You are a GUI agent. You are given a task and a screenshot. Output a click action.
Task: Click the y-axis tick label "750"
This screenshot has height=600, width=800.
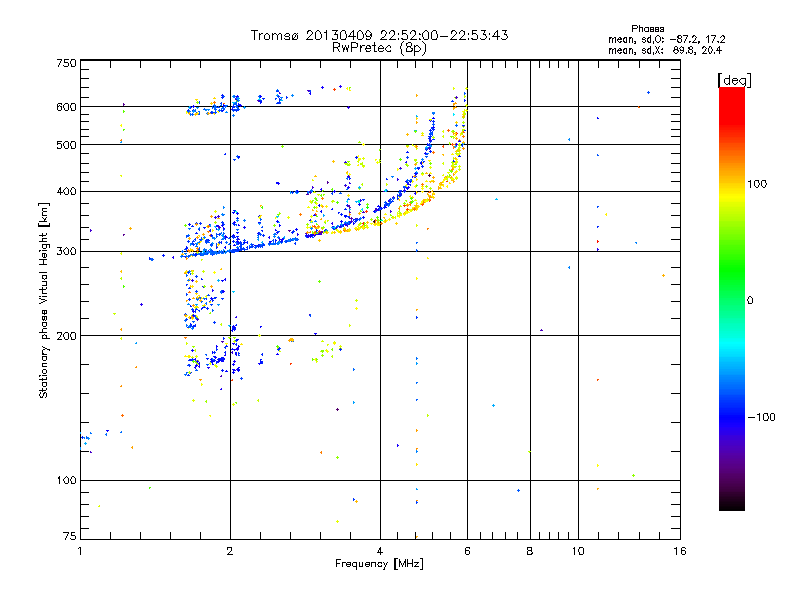coord(66,63)
